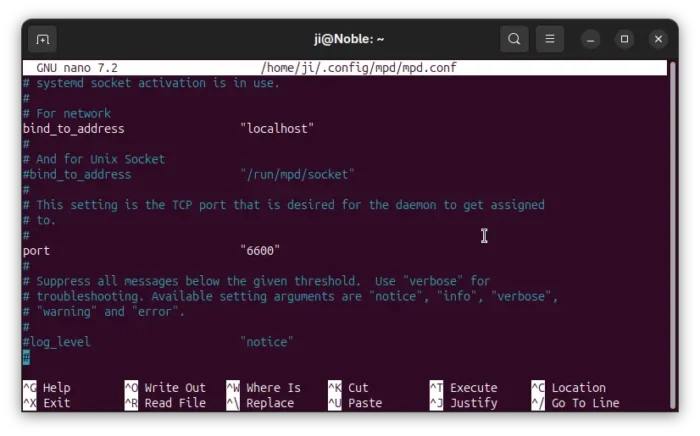
Task: Minimize the terminal window
Action: pyautogui.click(x=592, y=39)
